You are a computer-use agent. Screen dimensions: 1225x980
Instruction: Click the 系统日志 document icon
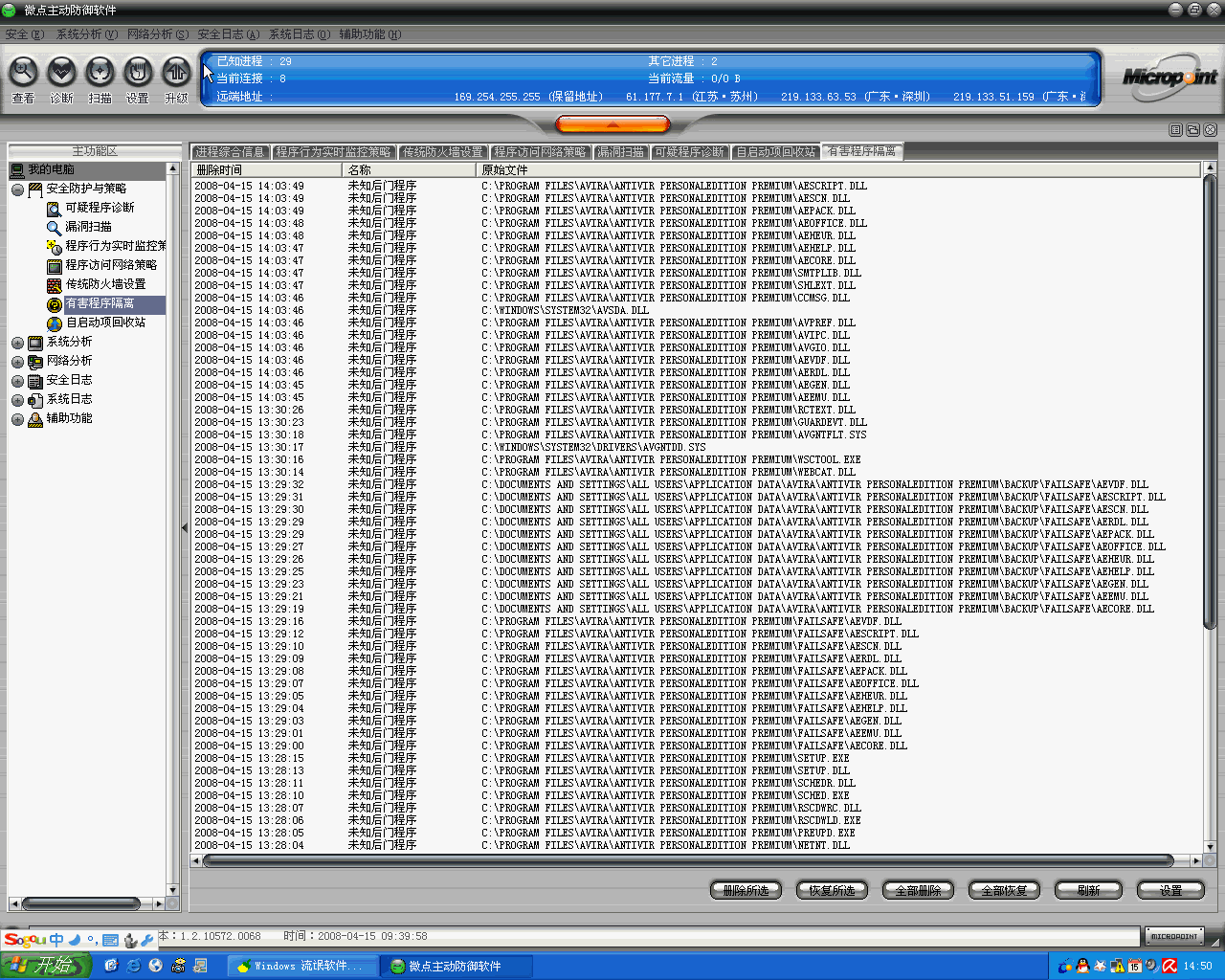(35, 400)
